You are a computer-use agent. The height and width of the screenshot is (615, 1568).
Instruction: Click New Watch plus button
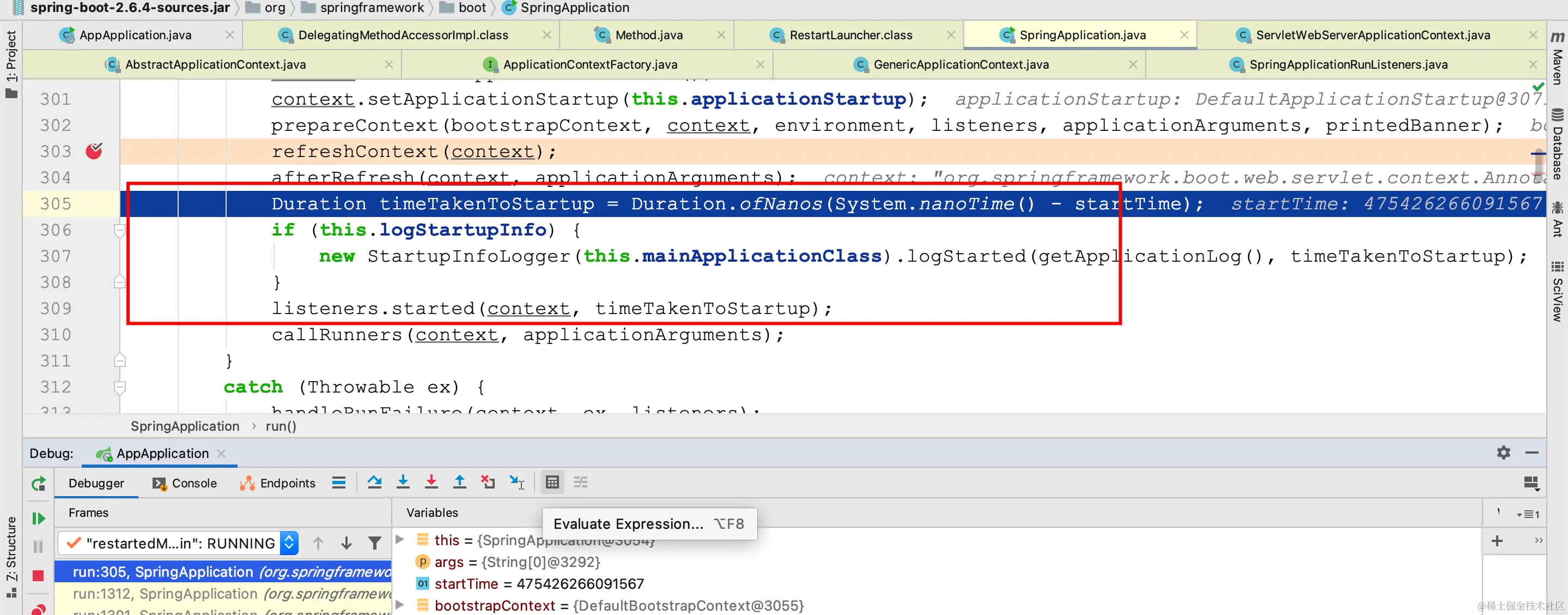pos(1497,541)
